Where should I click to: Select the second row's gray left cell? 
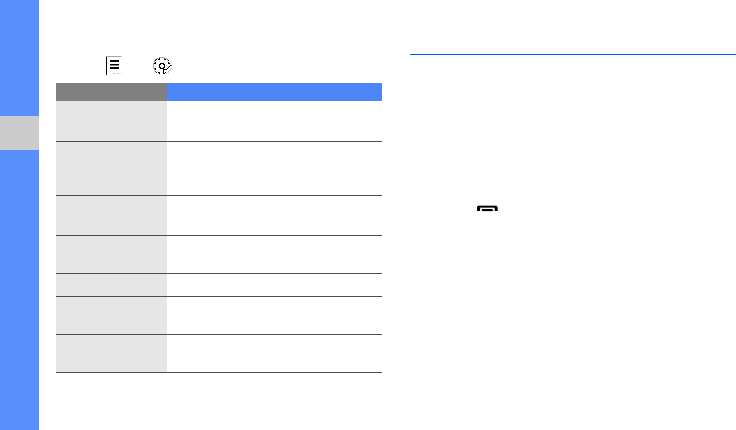tap(111, 168)
